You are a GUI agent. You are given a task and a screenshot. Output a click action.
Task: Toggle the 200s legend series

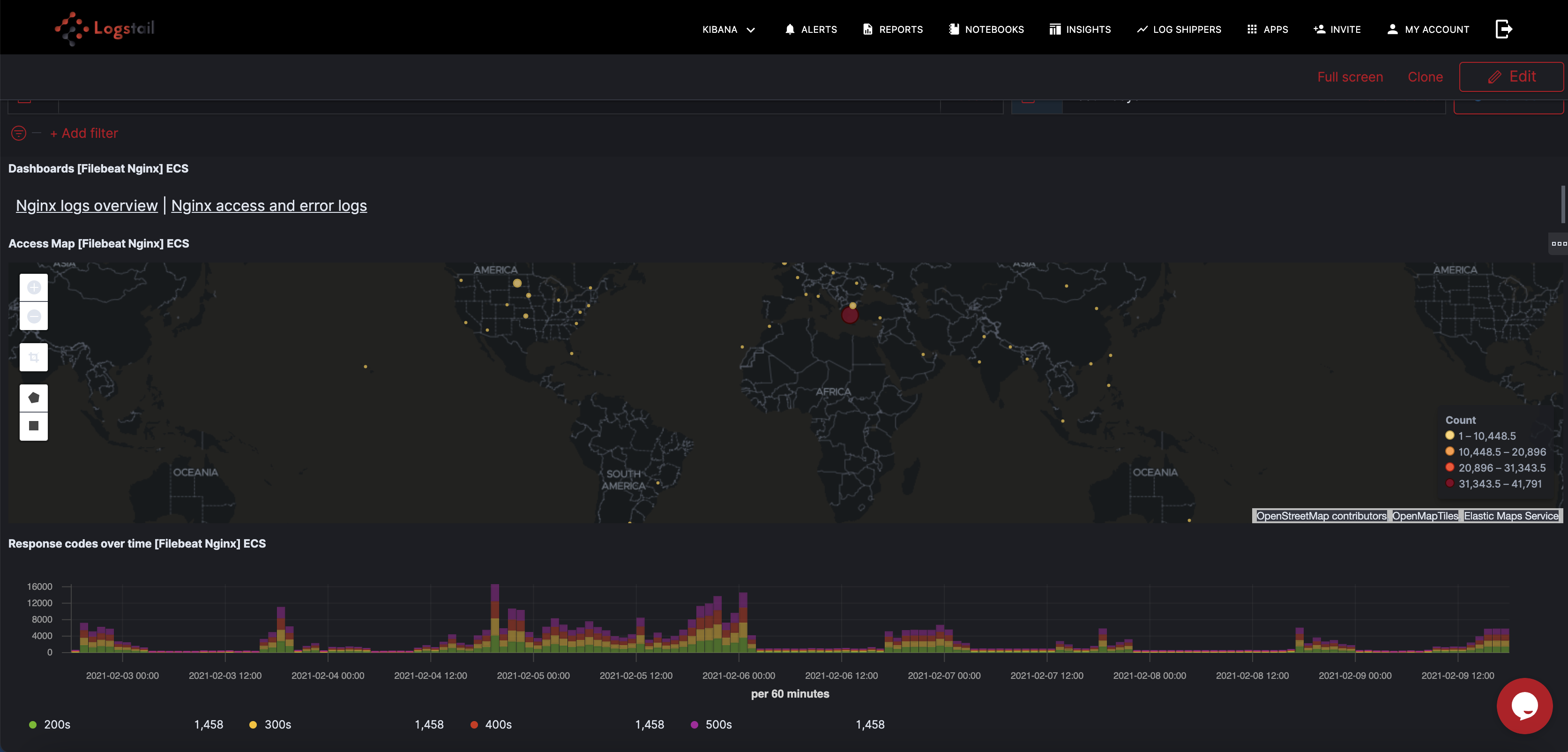click(x=57, y=725)
